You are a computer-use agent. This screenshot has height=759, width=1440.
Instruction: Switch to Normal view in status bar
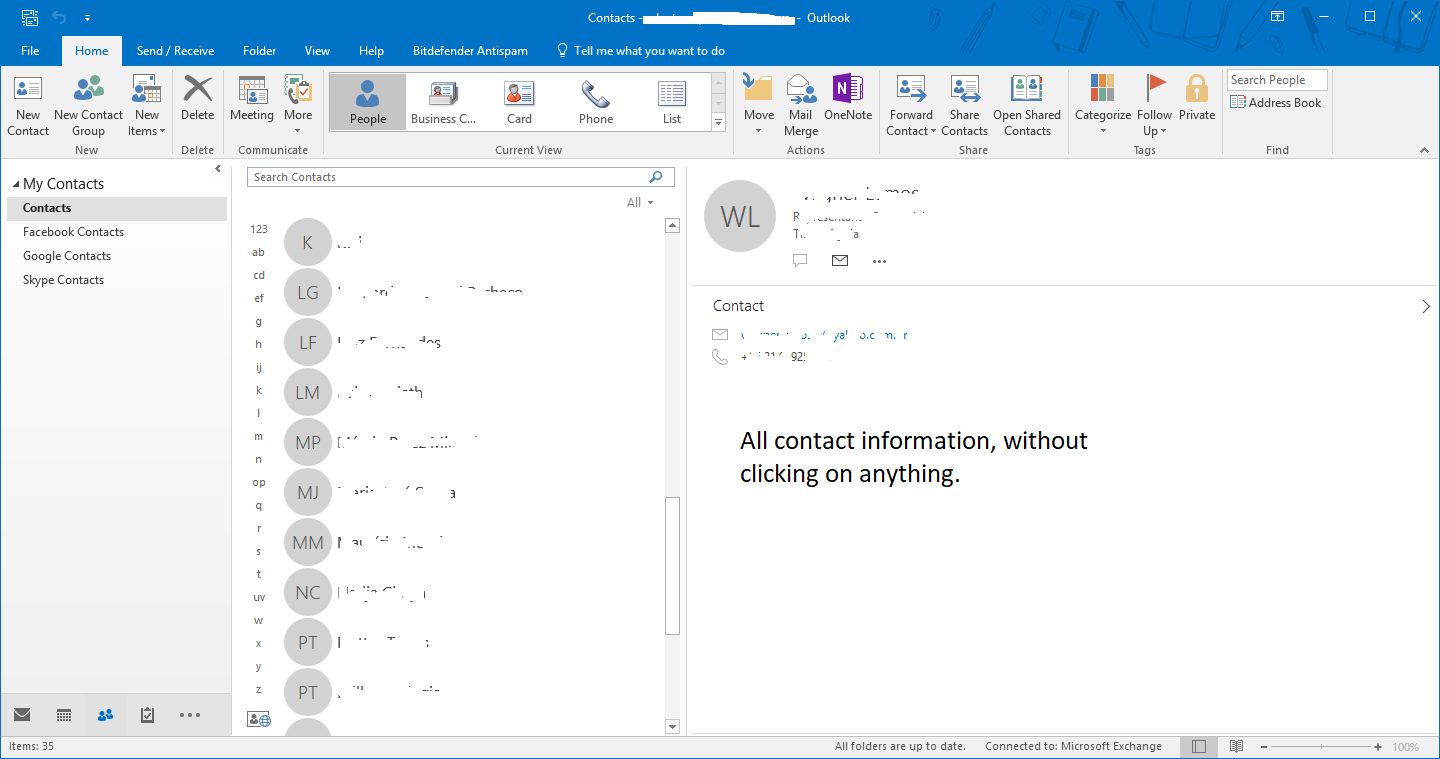coord(1199,747)
